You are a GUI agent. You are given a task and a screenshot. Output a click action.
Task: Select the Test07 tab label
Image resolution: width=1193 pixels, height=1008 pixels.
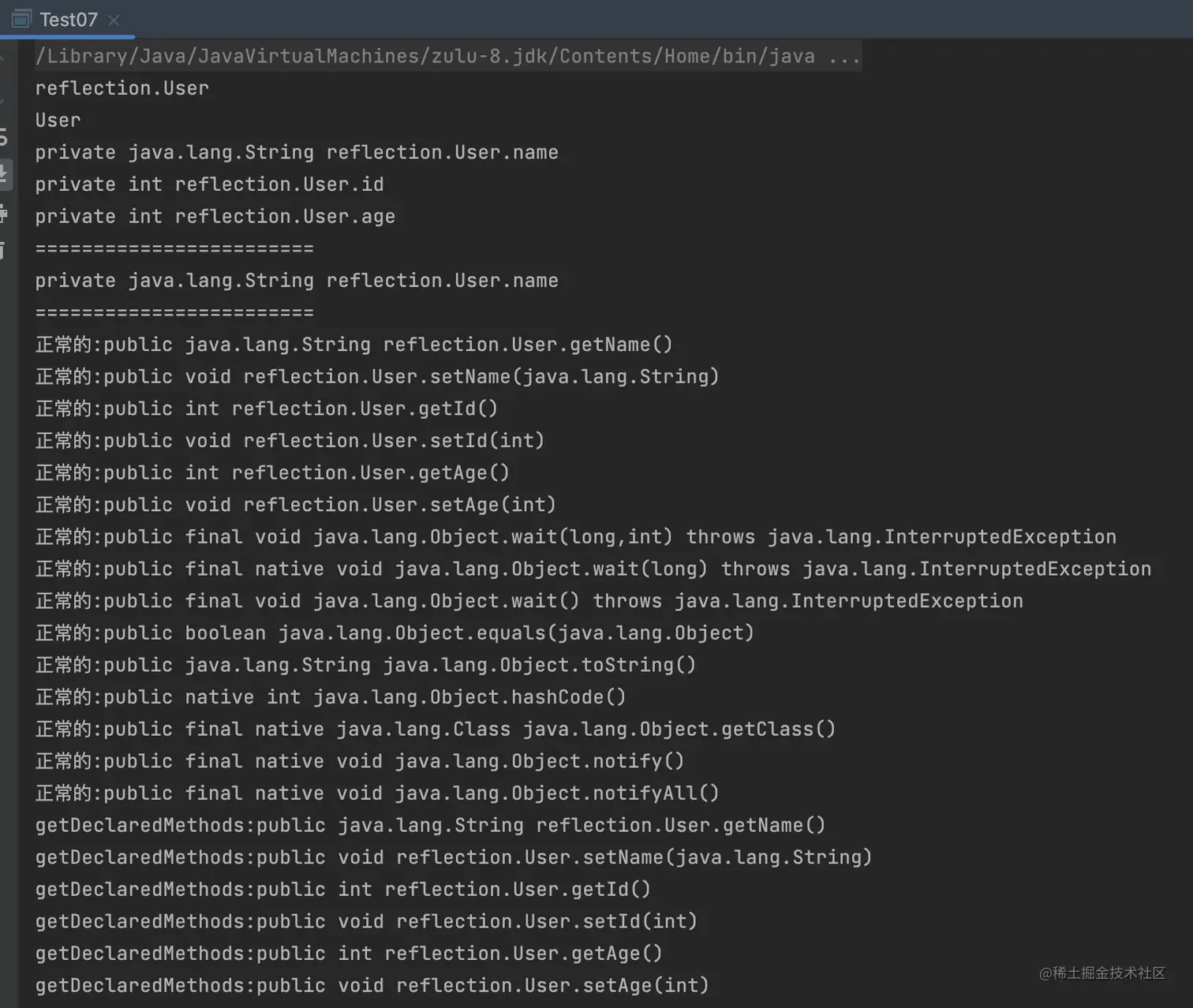[x=69, y=20]
